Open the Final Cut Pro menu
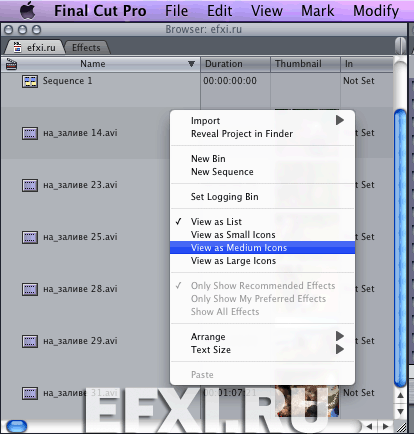Image resolution: width=414 pixels, height=434 pixels. click(100, 11)
